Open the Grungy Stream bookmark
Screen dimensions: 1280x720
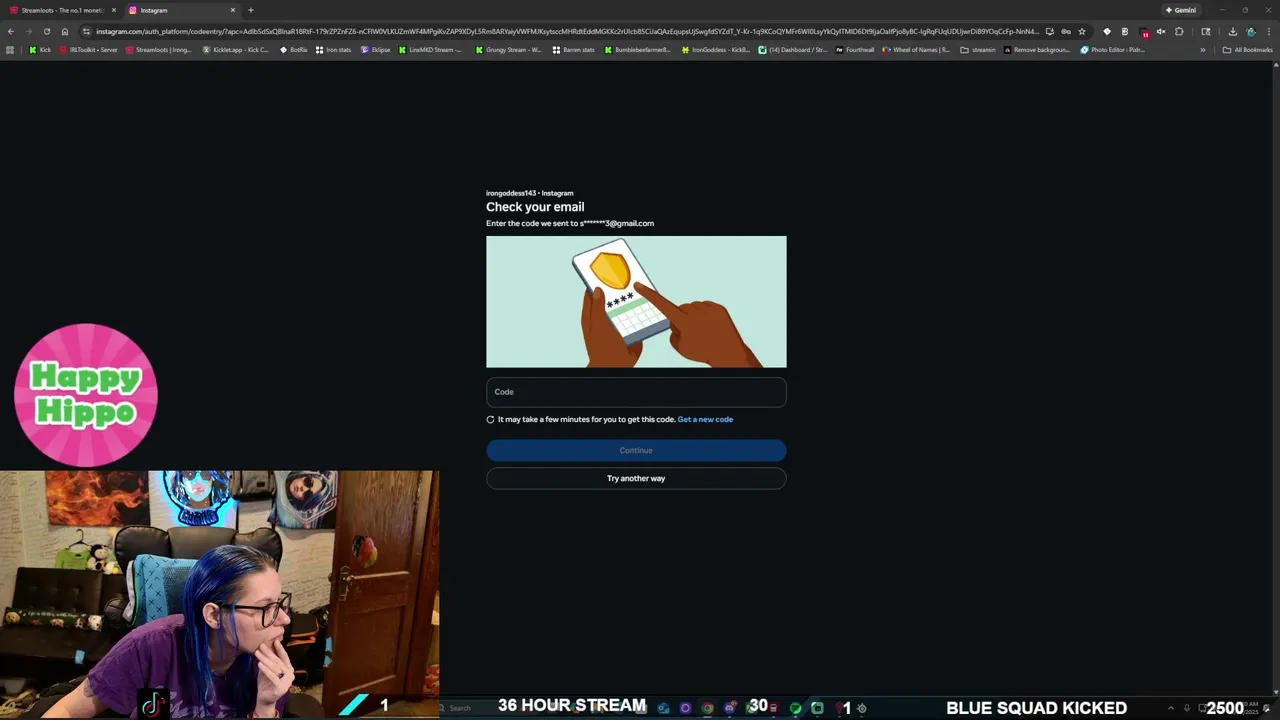tap(508, 49)
